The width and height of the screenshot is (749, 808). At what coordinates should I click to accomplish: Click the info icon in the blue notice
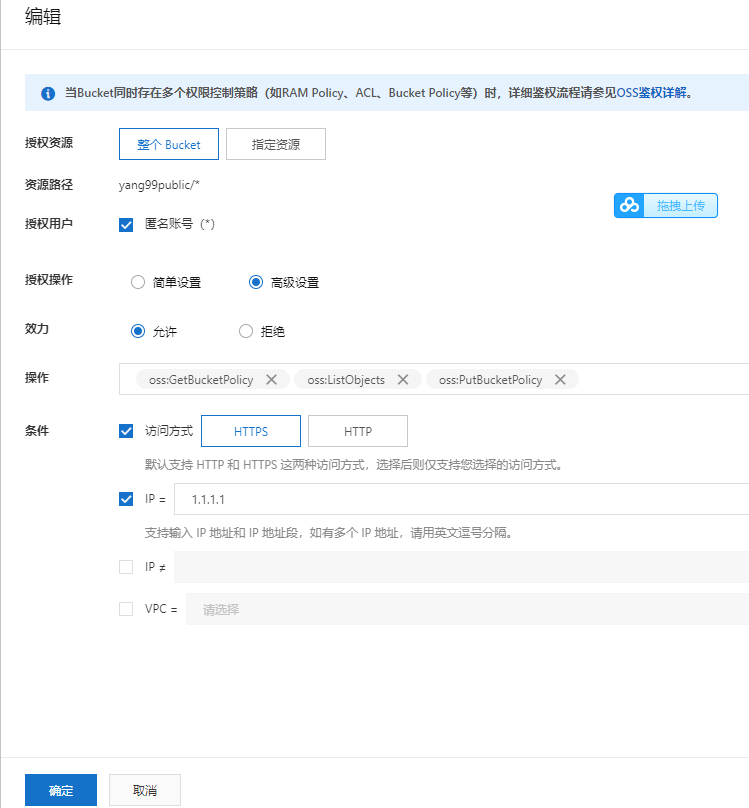(x=48, y=93)
